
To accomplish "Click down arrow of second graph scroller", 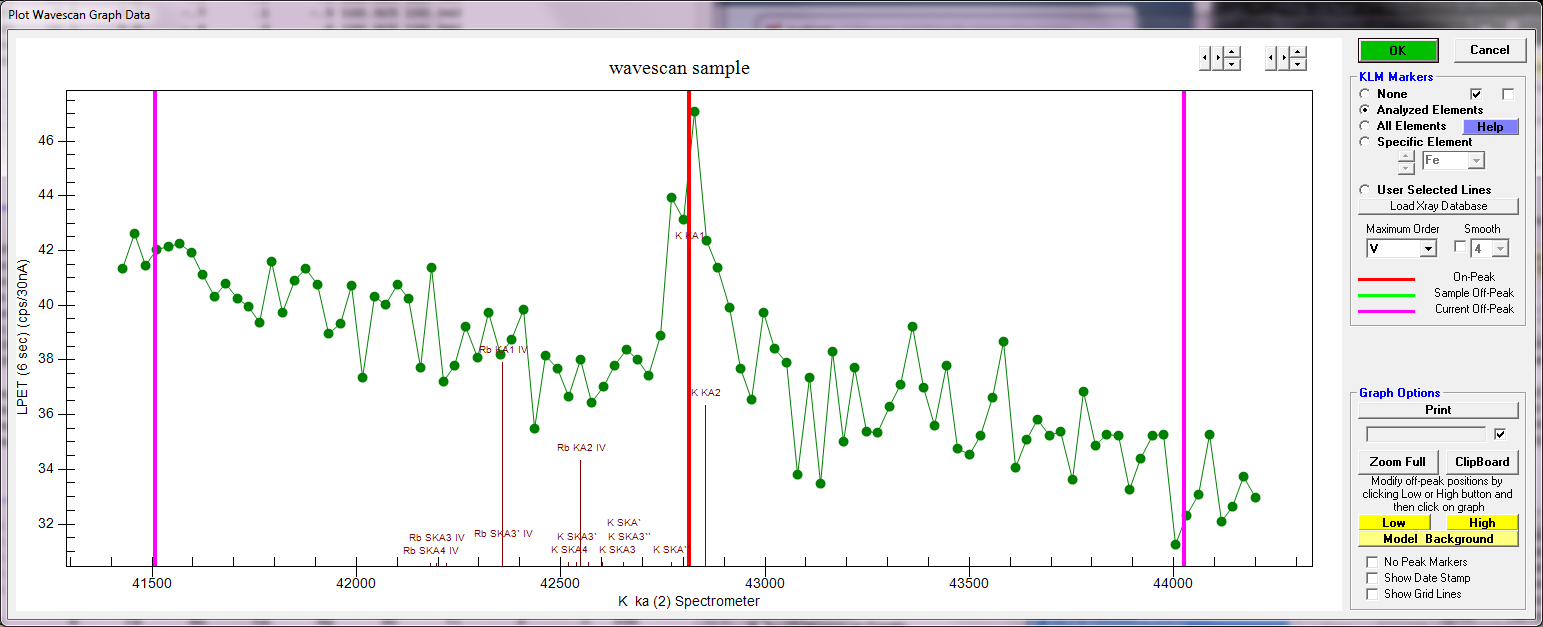I will tap(1297, 65).
